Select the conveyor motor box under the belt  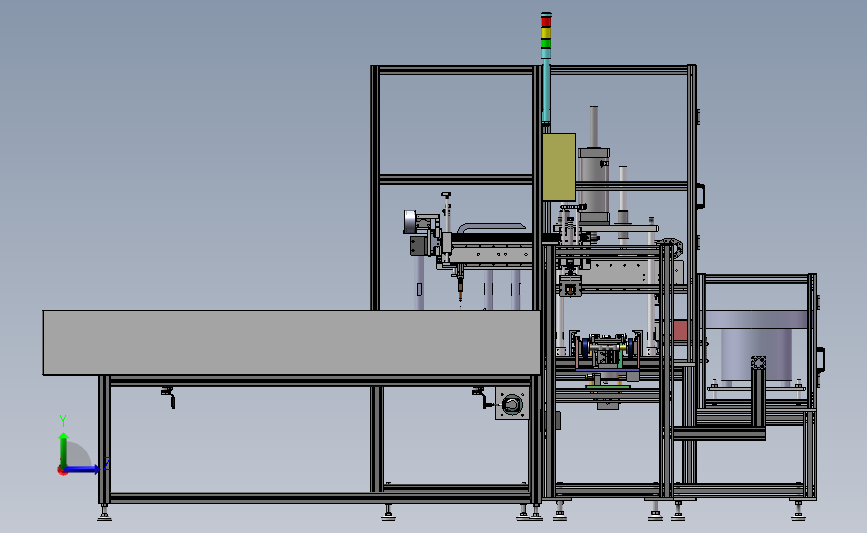(x=512, y=404)
